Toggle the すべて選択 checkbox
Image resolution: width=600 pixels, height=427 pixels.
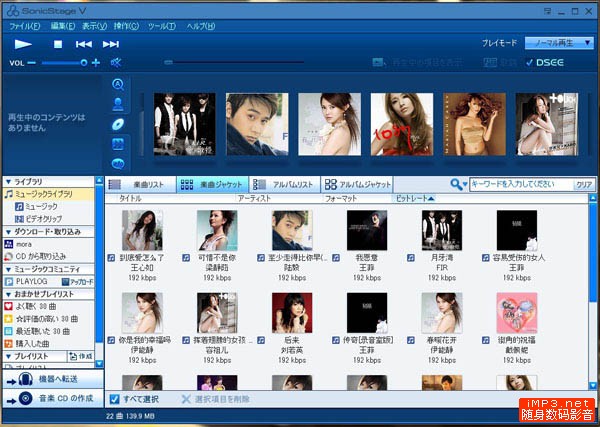114,399
